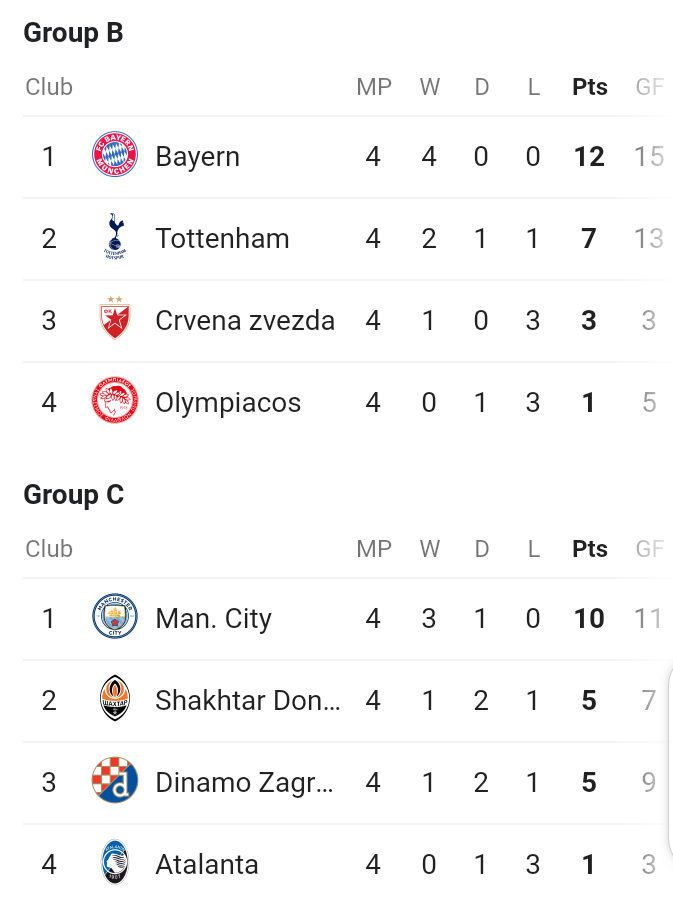Click the Atalanta club logo
Screen dimensions: 673x915
(x=115, y=862)
